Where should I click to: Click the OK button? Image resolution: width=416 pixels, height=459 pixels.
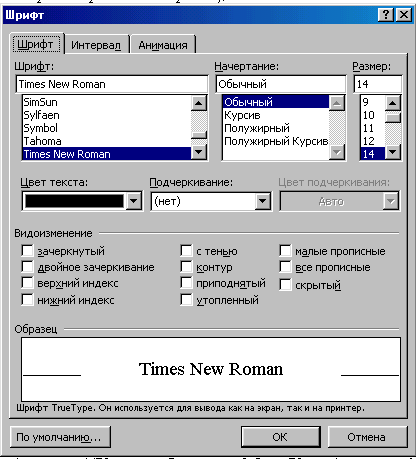click(x=280, y=437)
